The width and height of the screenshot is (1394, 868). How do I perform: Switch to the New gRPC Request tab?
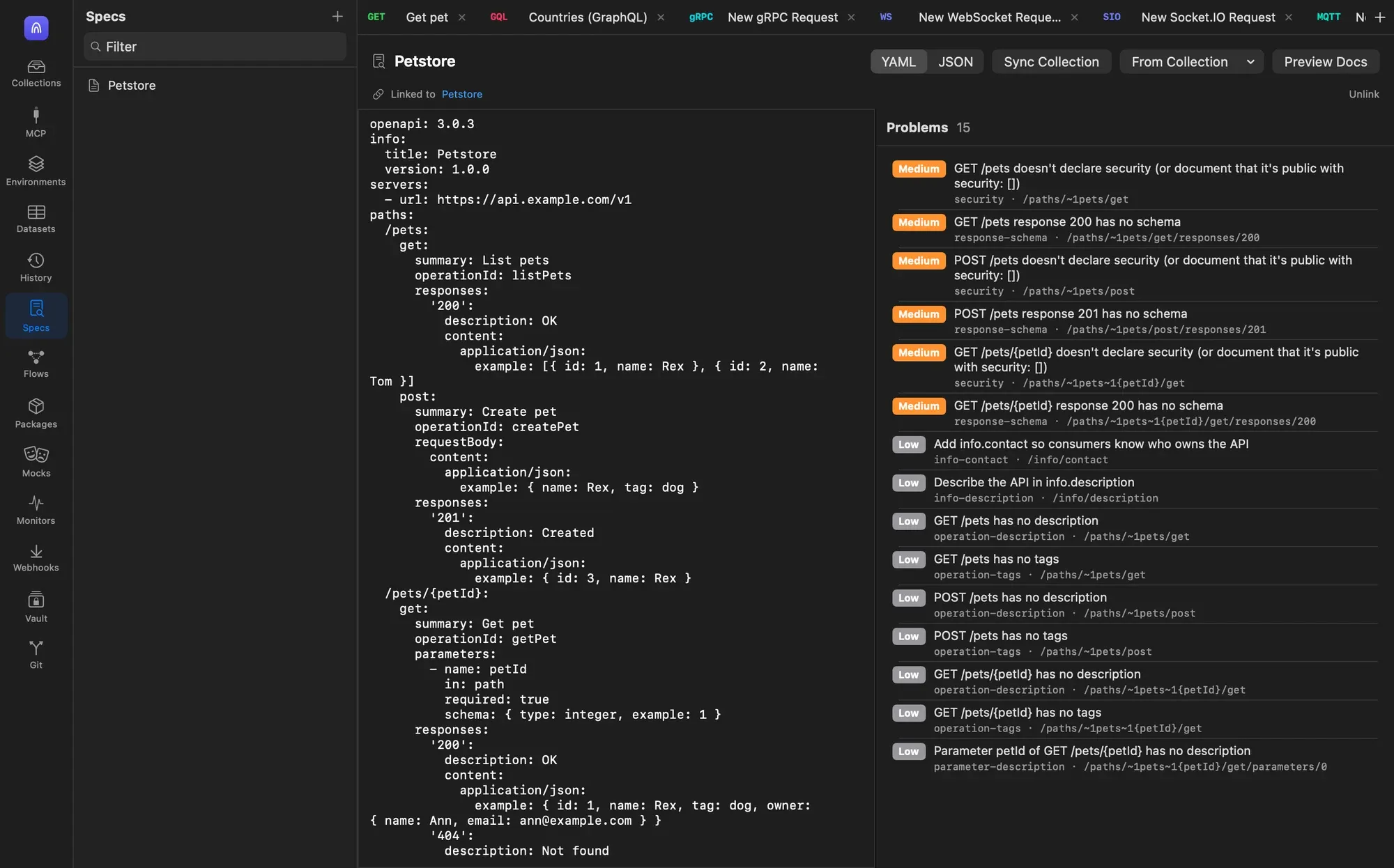coord(783,17)
